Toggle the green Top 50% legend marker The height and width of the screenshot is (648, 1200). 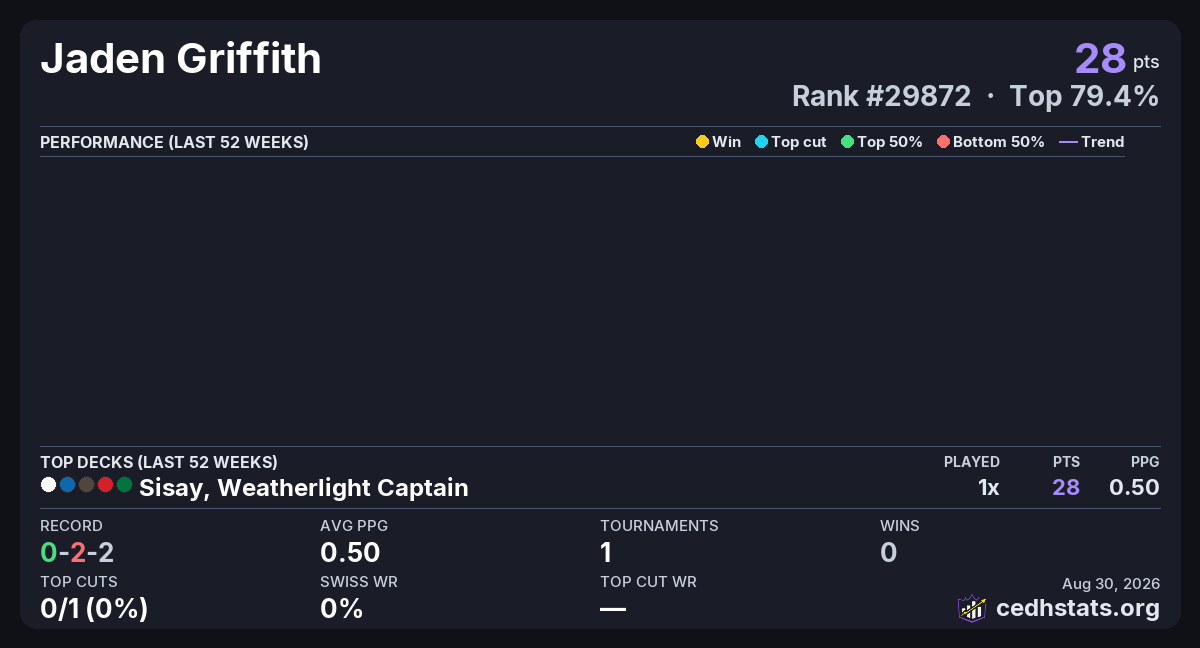coord(847,142)
